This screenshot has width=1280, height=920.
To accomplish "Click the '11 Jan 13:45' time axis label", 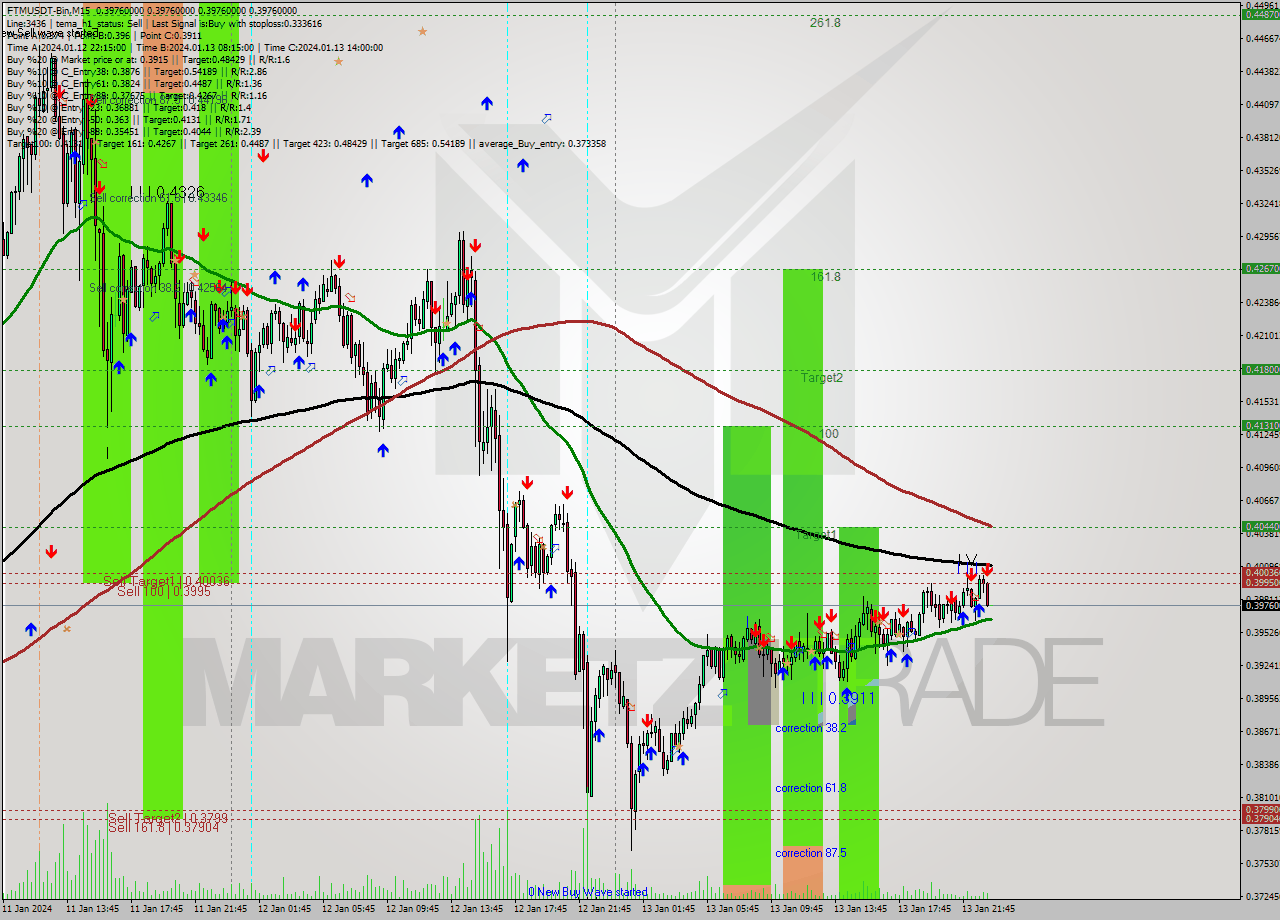I will tap(93, 909).
